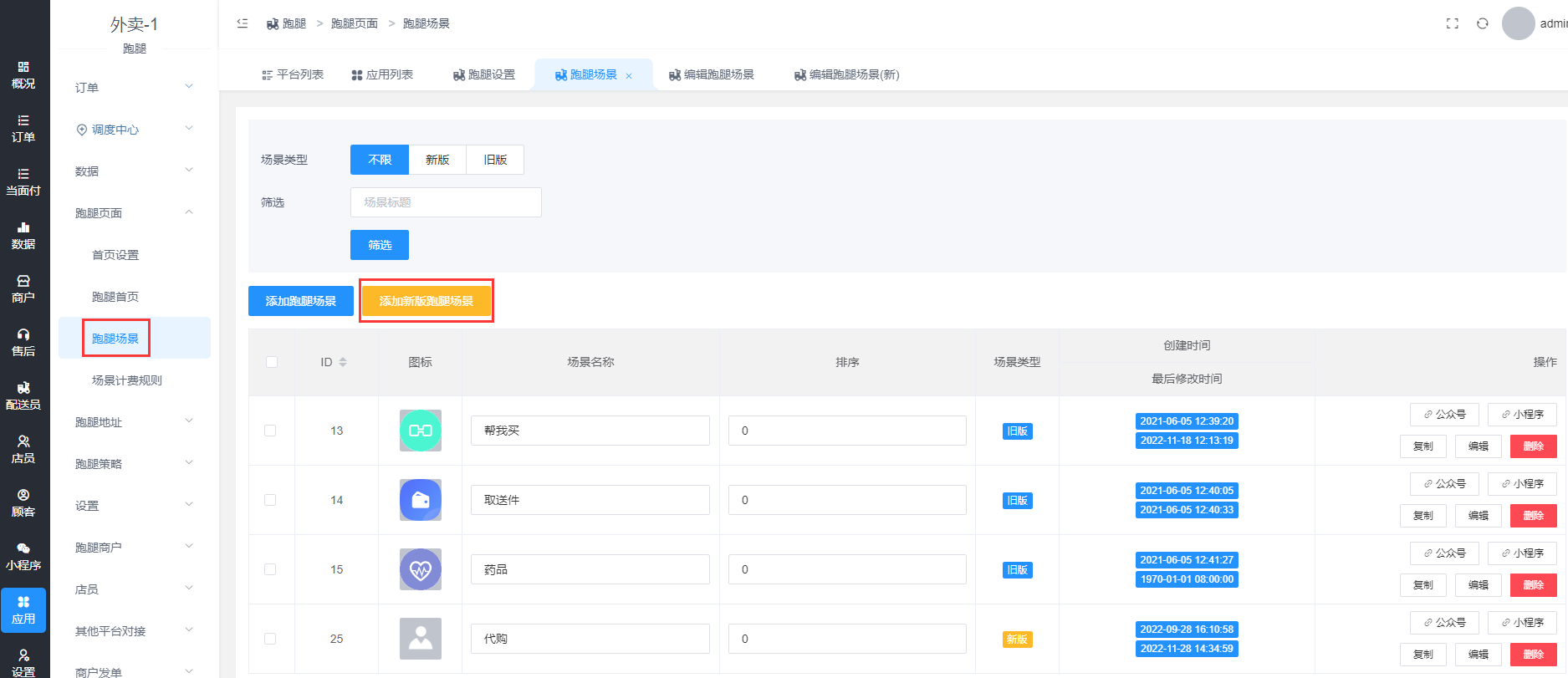The width and height of the screenshot is (1568, 678).
Task: Open the 订单 sidebar icon
Action: 23,128
